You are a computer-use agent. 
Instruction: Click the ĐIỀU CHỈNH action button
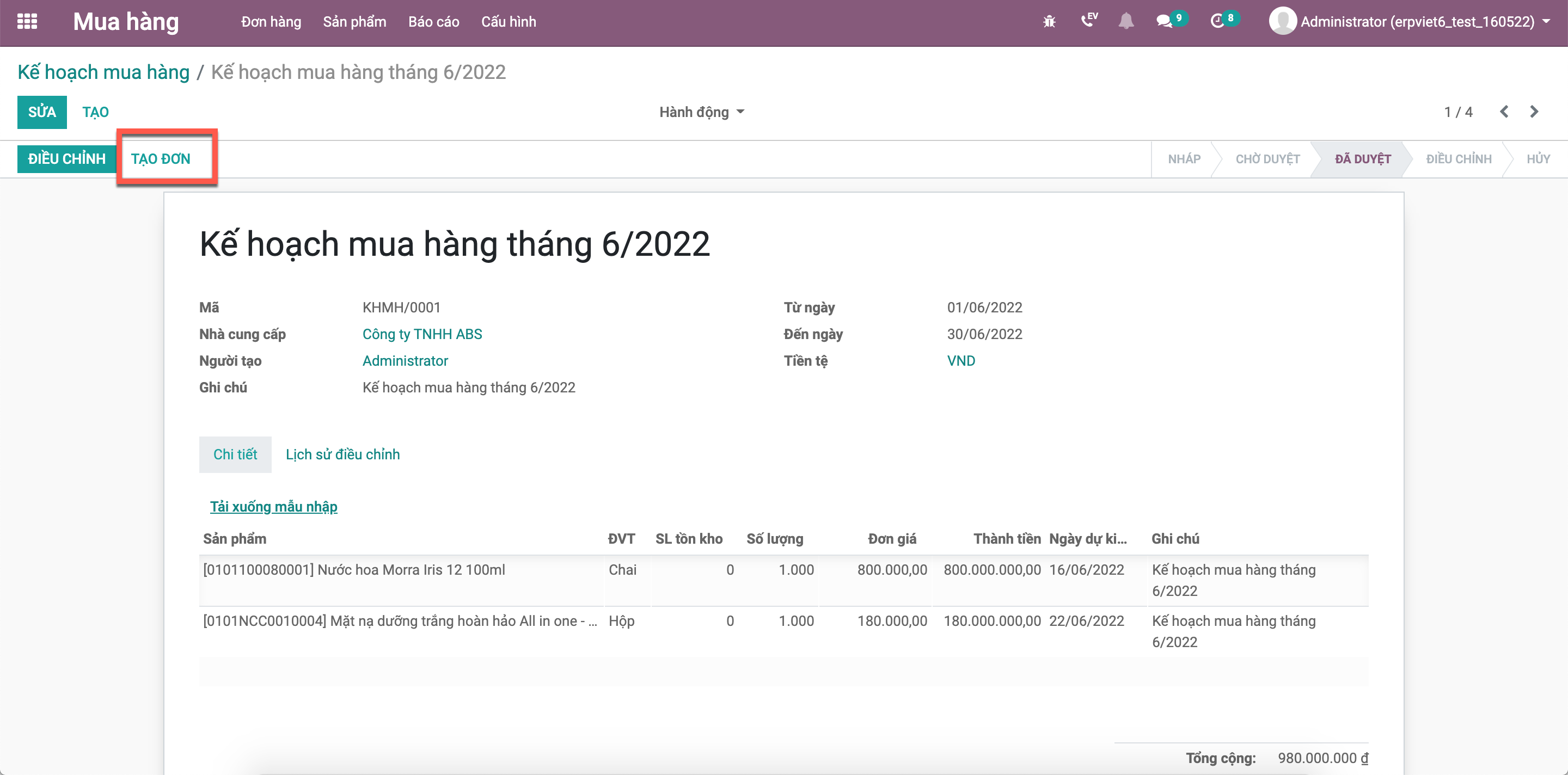tap(67, 159)
